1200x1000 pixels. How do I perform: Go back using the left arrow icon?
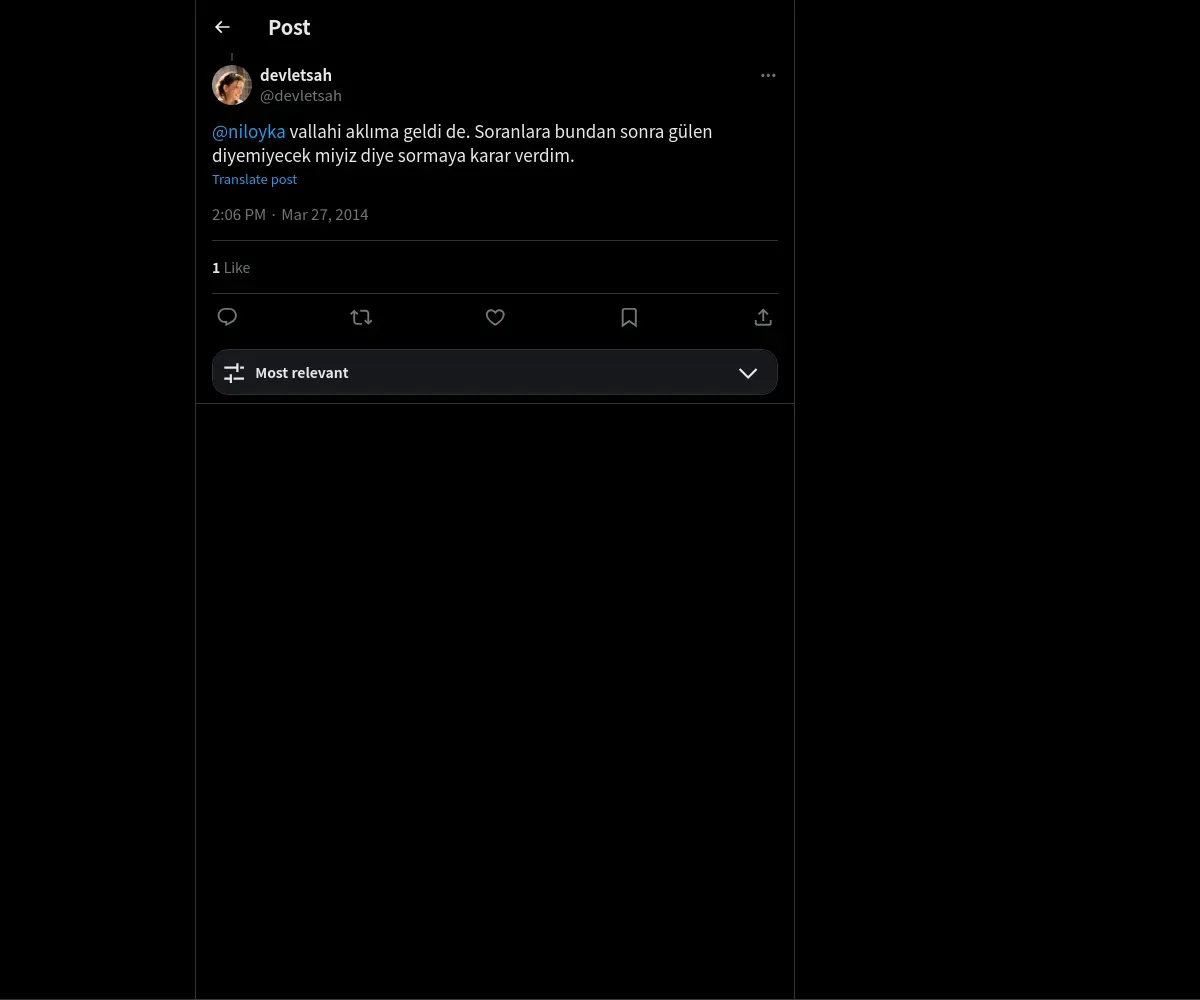point(222,27)
